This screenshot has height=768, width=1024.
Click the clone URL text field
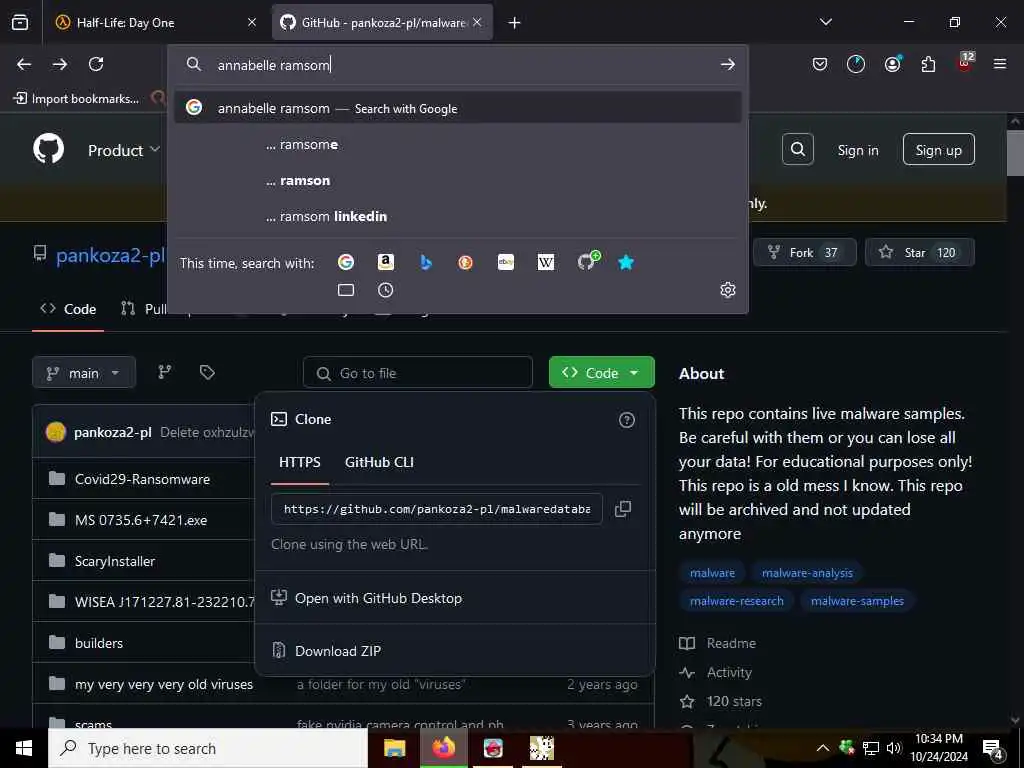click(x=436, y=509)
